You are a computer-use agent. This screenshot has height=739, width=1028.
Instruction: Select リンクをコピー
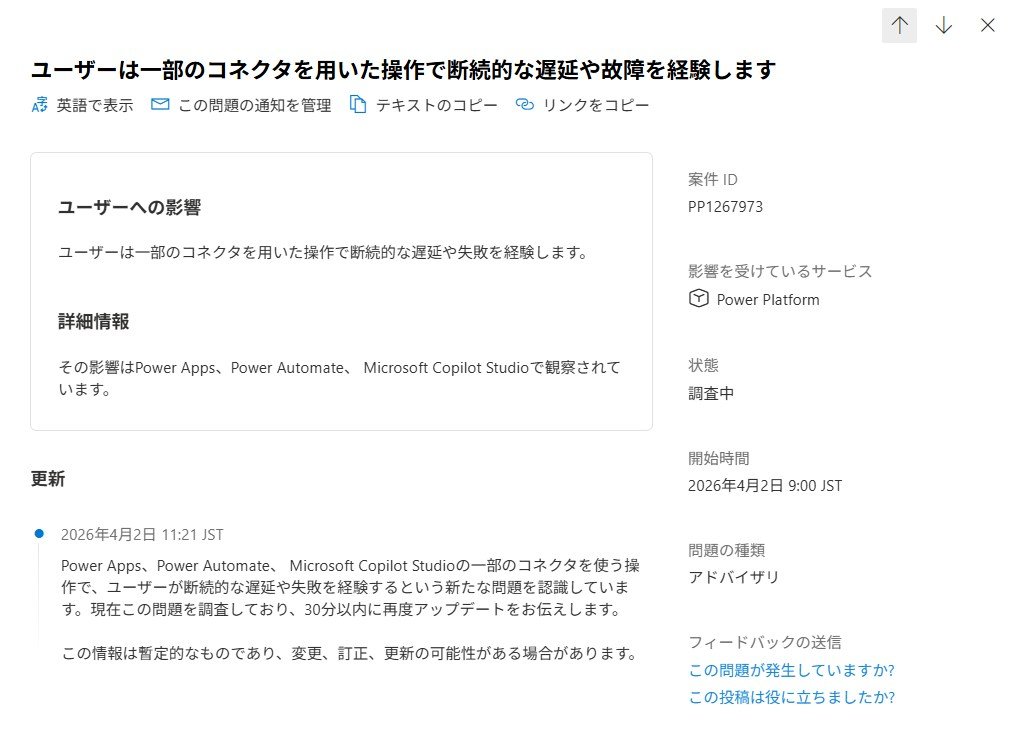pyautogui.click(x=596, y=105)
